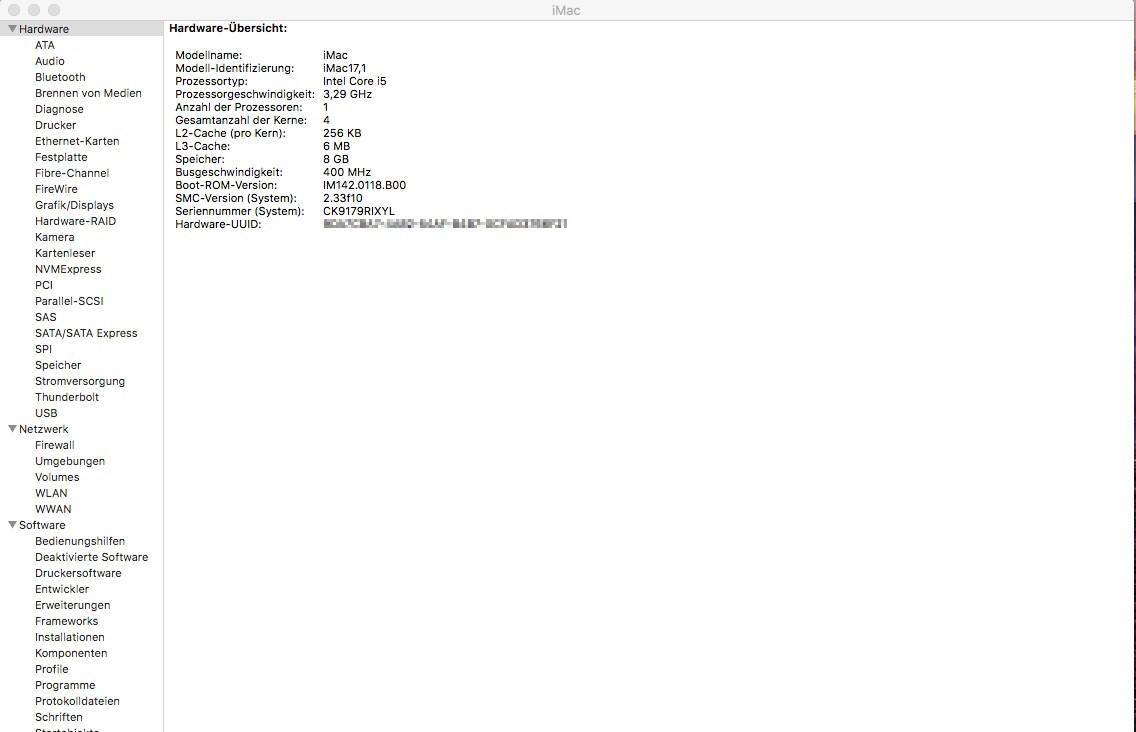Image resolution: width=1136 pixels, height=732 pixels.
Task: Click the Boot-ROM value IM142.0118.B00
Action: pos(364,185)
